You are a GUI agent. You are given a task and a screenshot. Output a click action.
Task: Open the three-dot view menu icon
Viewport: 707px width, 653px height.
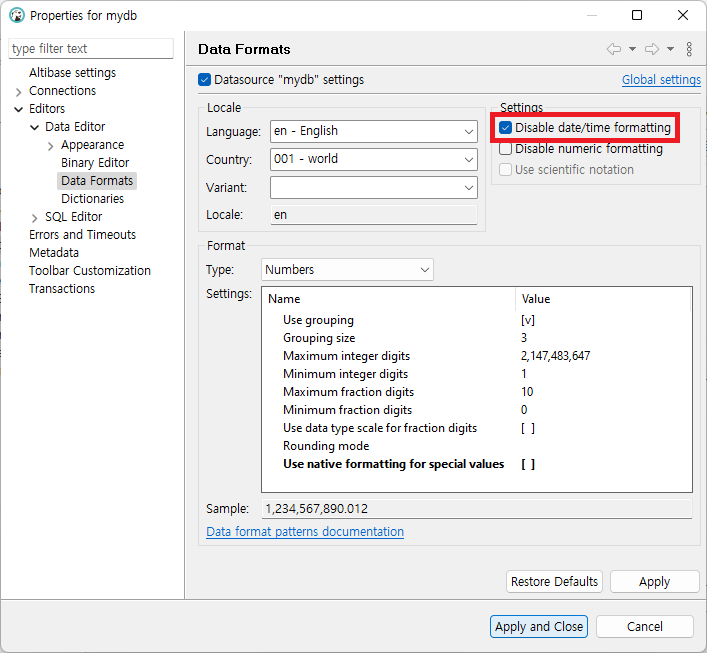[x=689, y=49]
